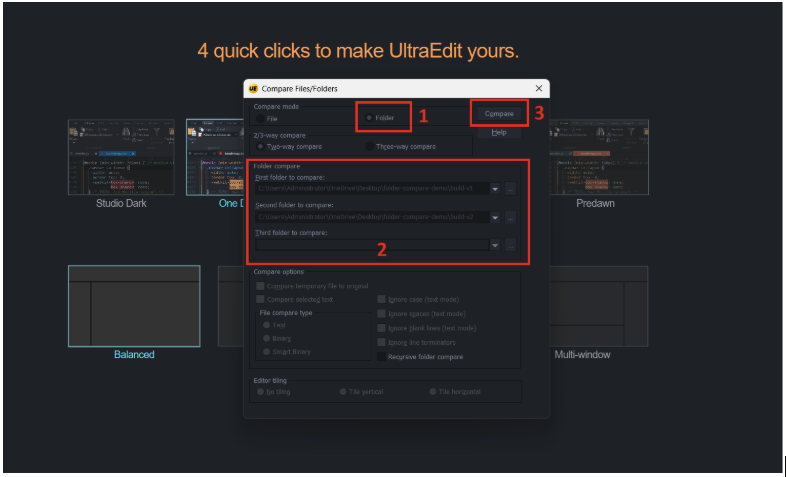
Task: Click the Multi-window layout label
Action: [x=582, y=354]
